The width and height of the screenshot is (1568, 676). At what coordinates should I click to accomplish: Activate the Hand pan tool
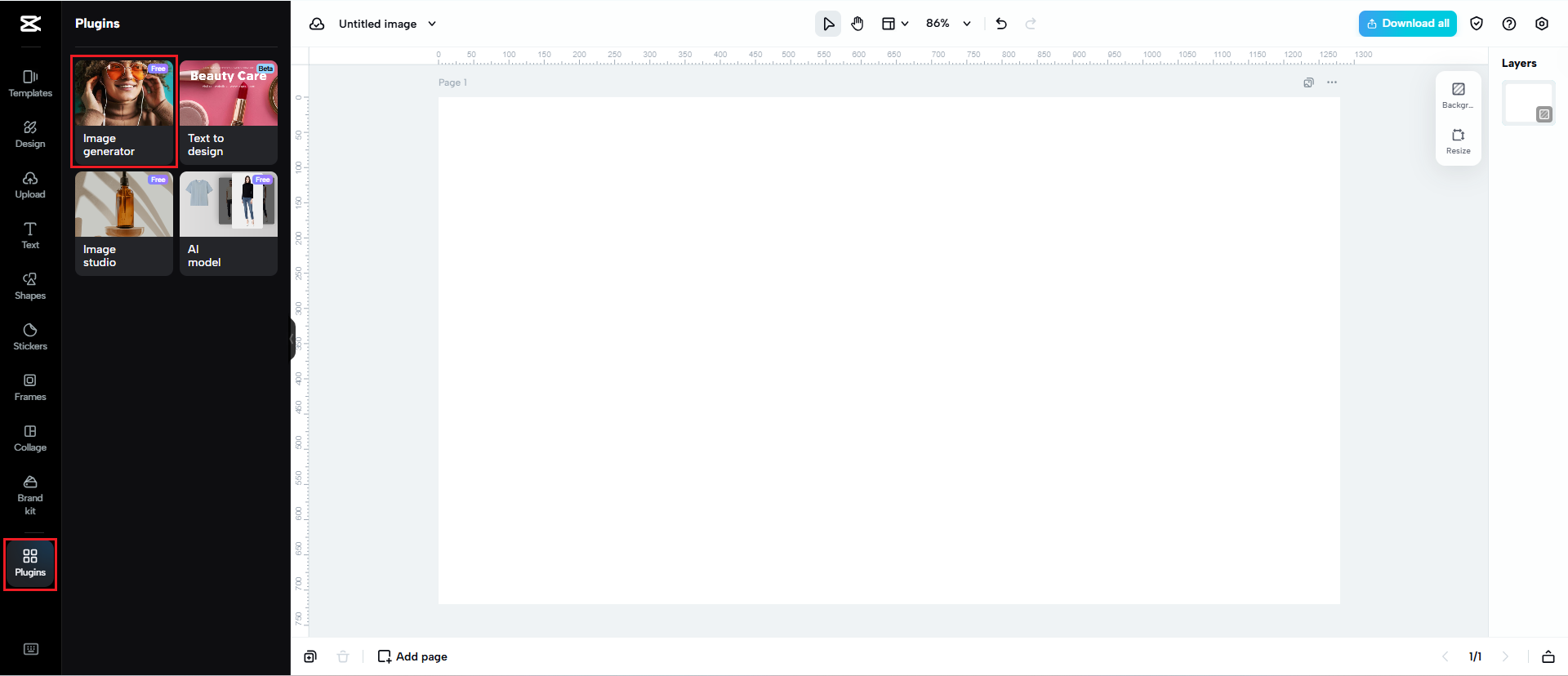[x=857, y=24]
